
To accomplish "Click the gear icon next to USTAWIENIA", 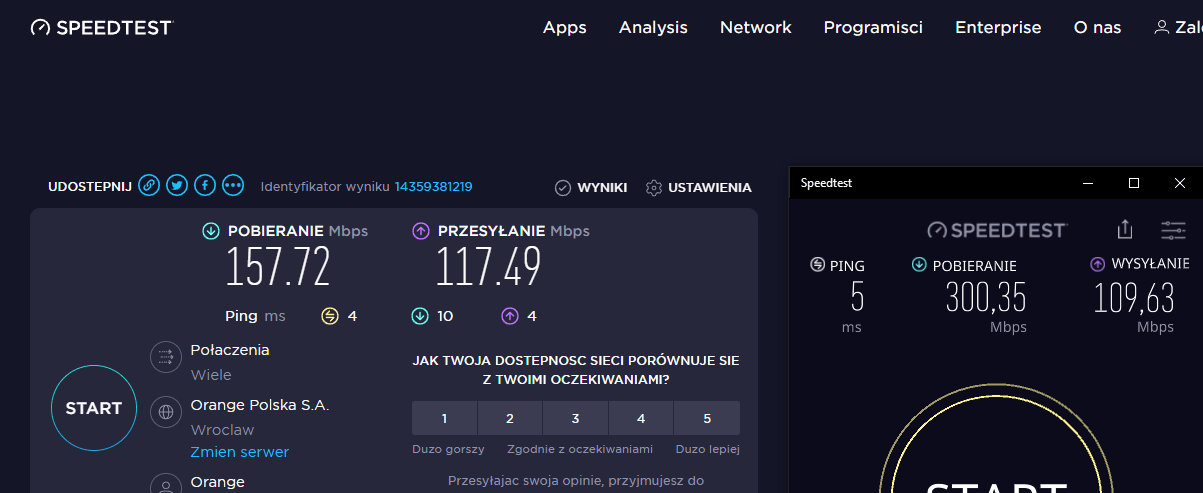I will point(654,188).
